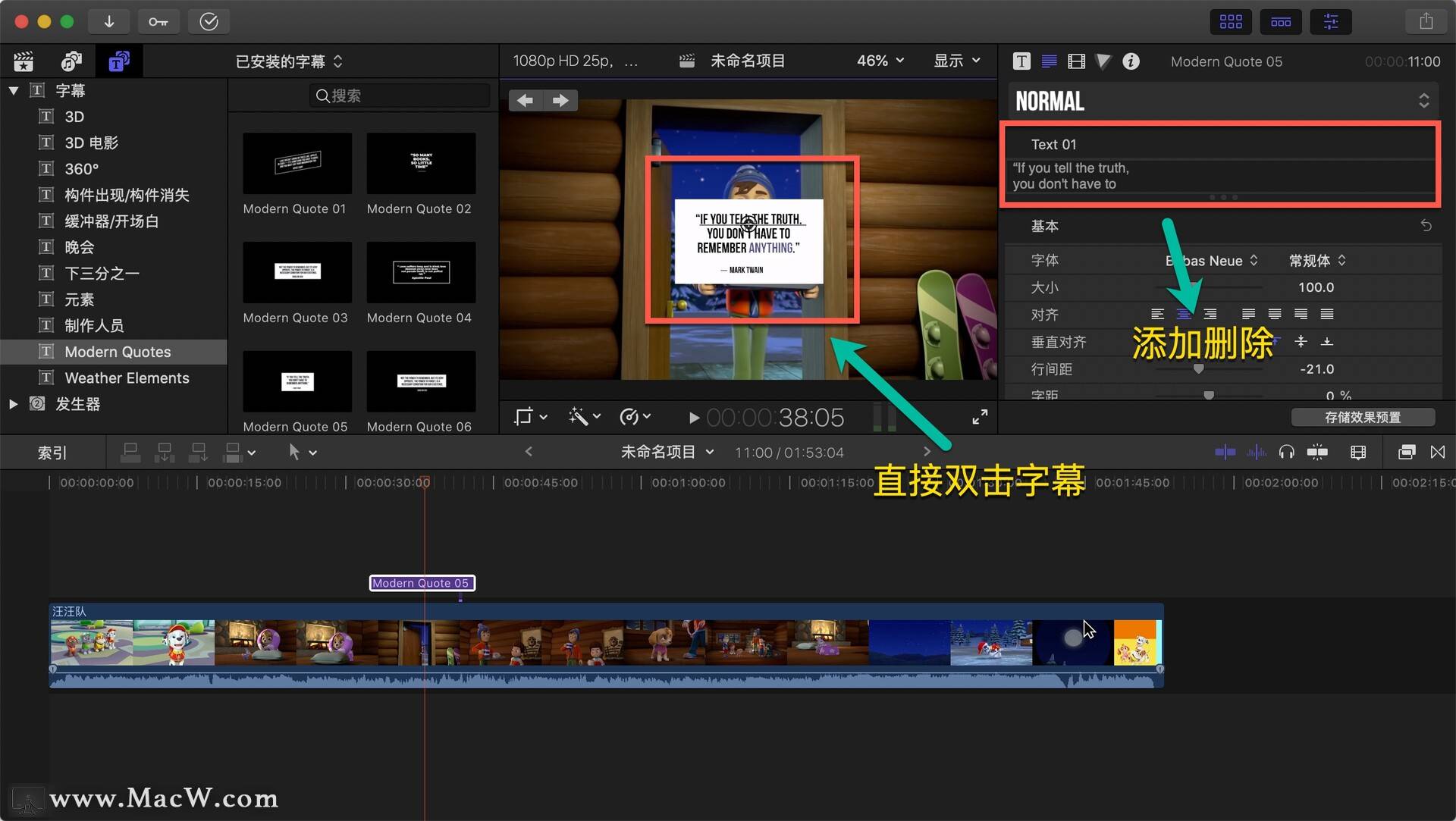1456x821 pixels.
Task: Select Weather Elements in the sidebar
Action: pos(126,378)
